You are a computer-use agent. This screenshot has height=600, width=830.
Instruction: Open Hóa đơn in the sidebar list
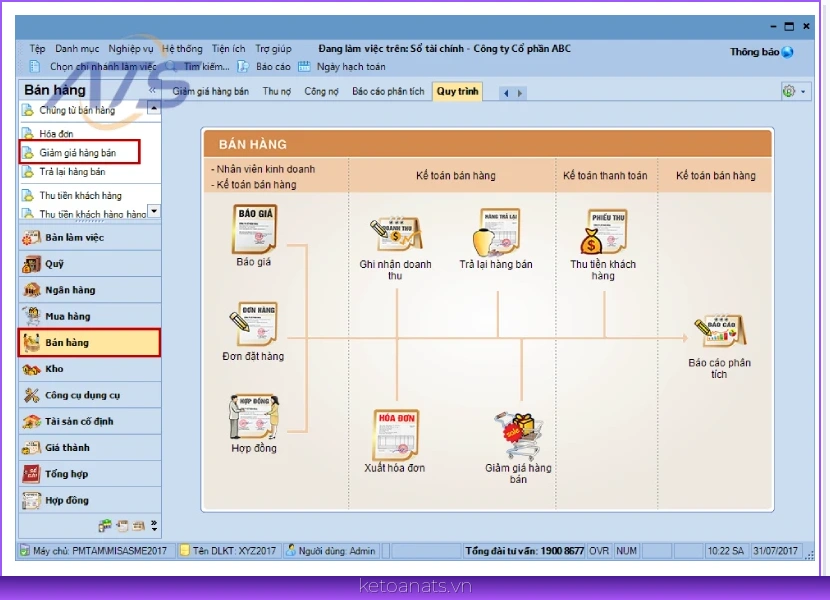click(x=56, y=133)
